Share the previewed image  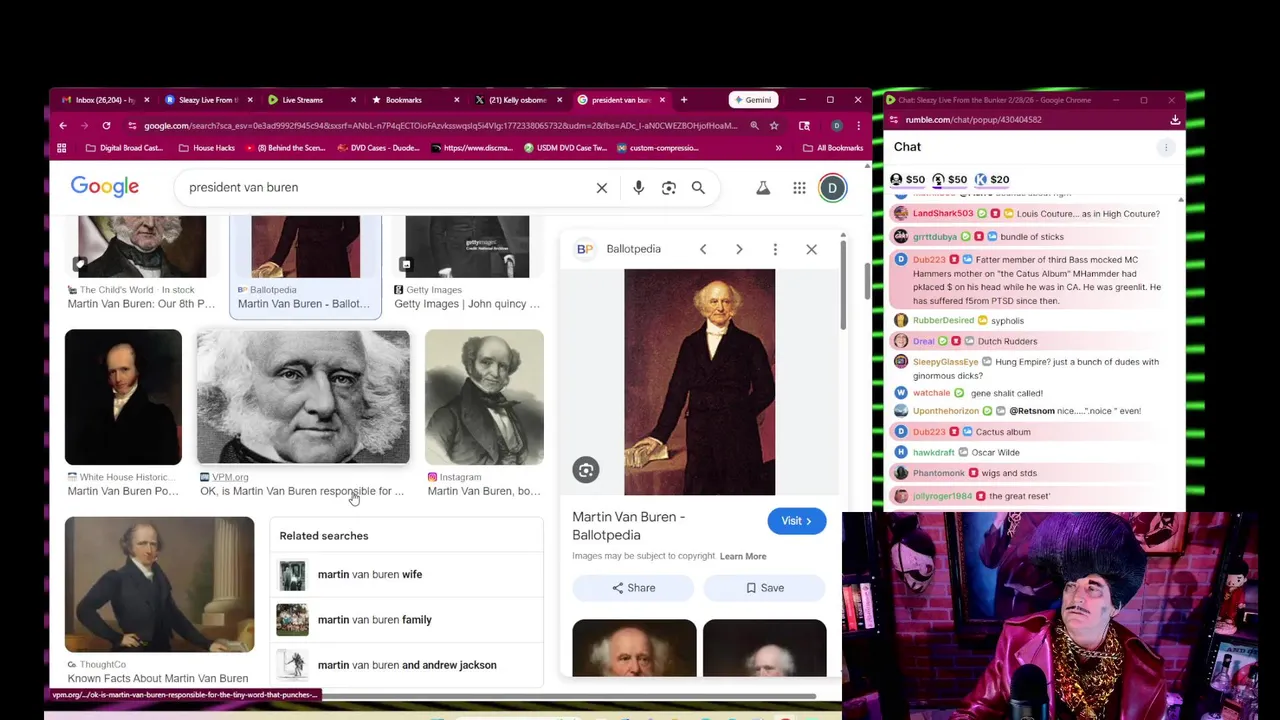coord(633,588)
